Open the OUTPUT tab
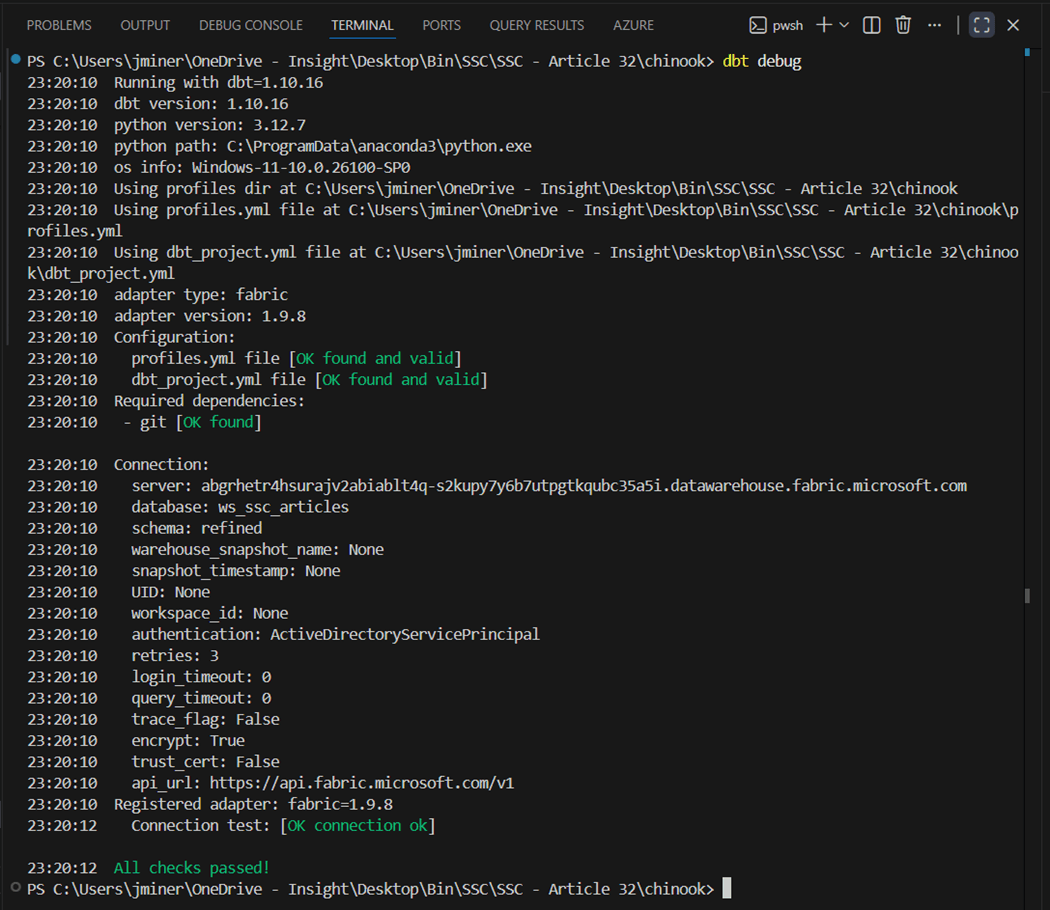The width and height of the screenshot is (1050, 910). (x=145, y=25)
